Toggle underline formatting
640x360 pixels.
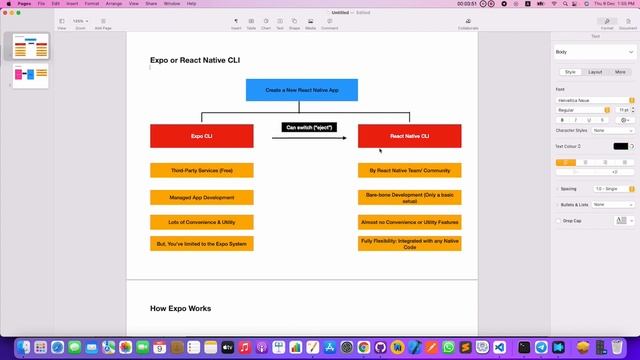(589, 120)
